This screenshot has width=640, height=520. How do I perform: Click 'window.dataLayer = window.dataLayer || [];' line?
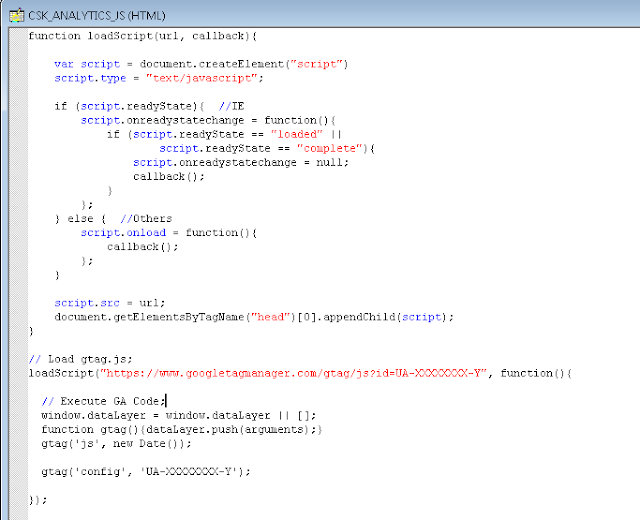pos(178,416)
